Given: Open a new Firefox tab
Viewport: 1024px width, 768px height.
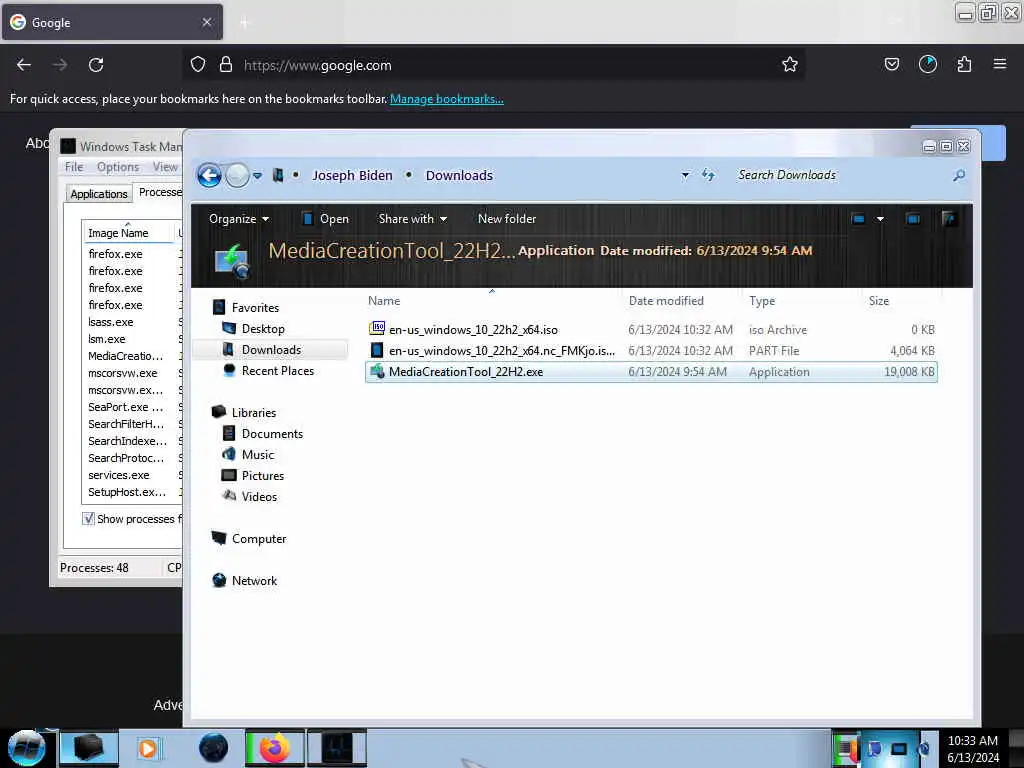Looking at the screenshot, I should coord(245,23).
